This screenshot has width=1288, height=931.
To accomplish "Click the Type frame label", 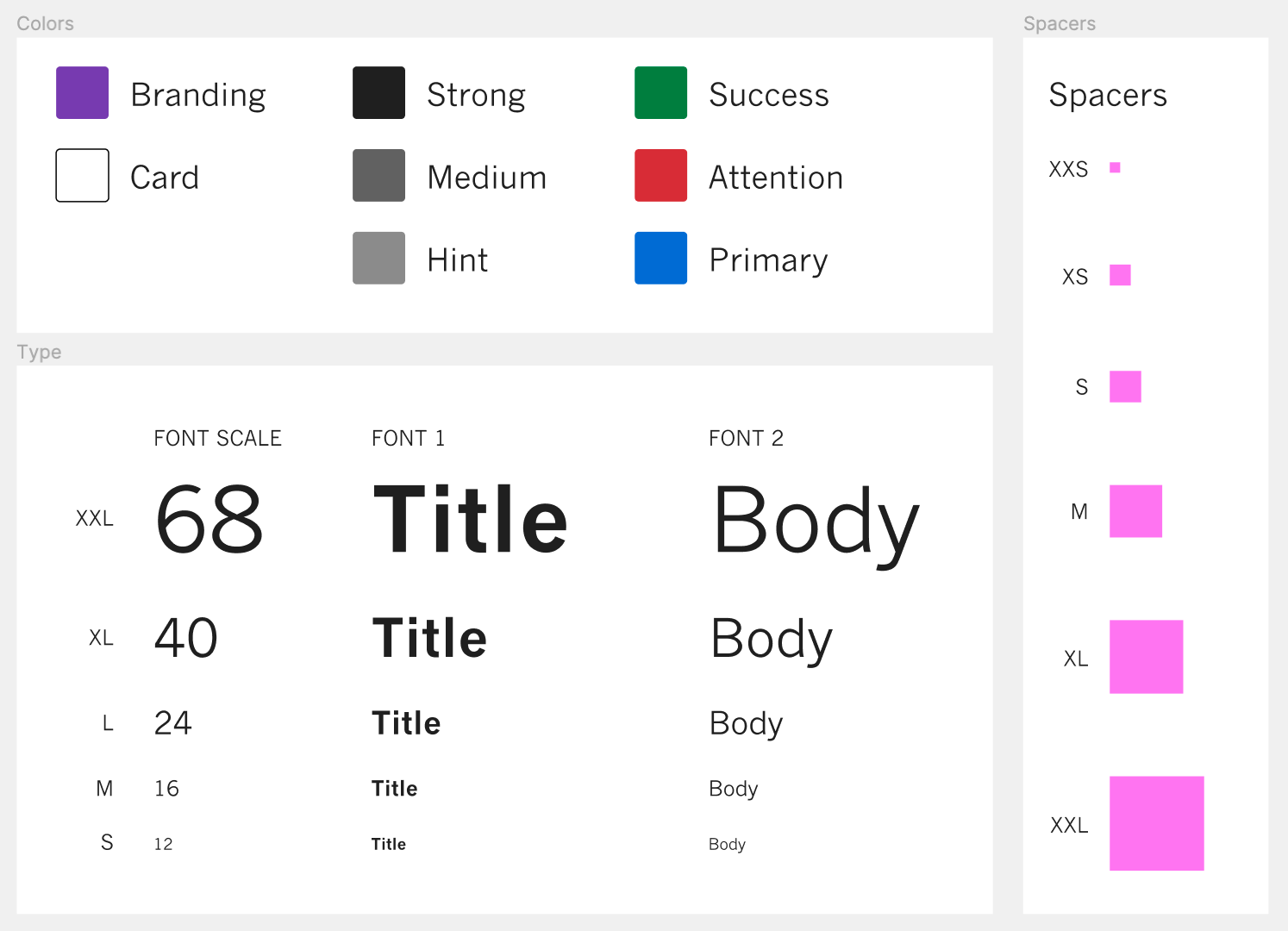I will 39,352.
